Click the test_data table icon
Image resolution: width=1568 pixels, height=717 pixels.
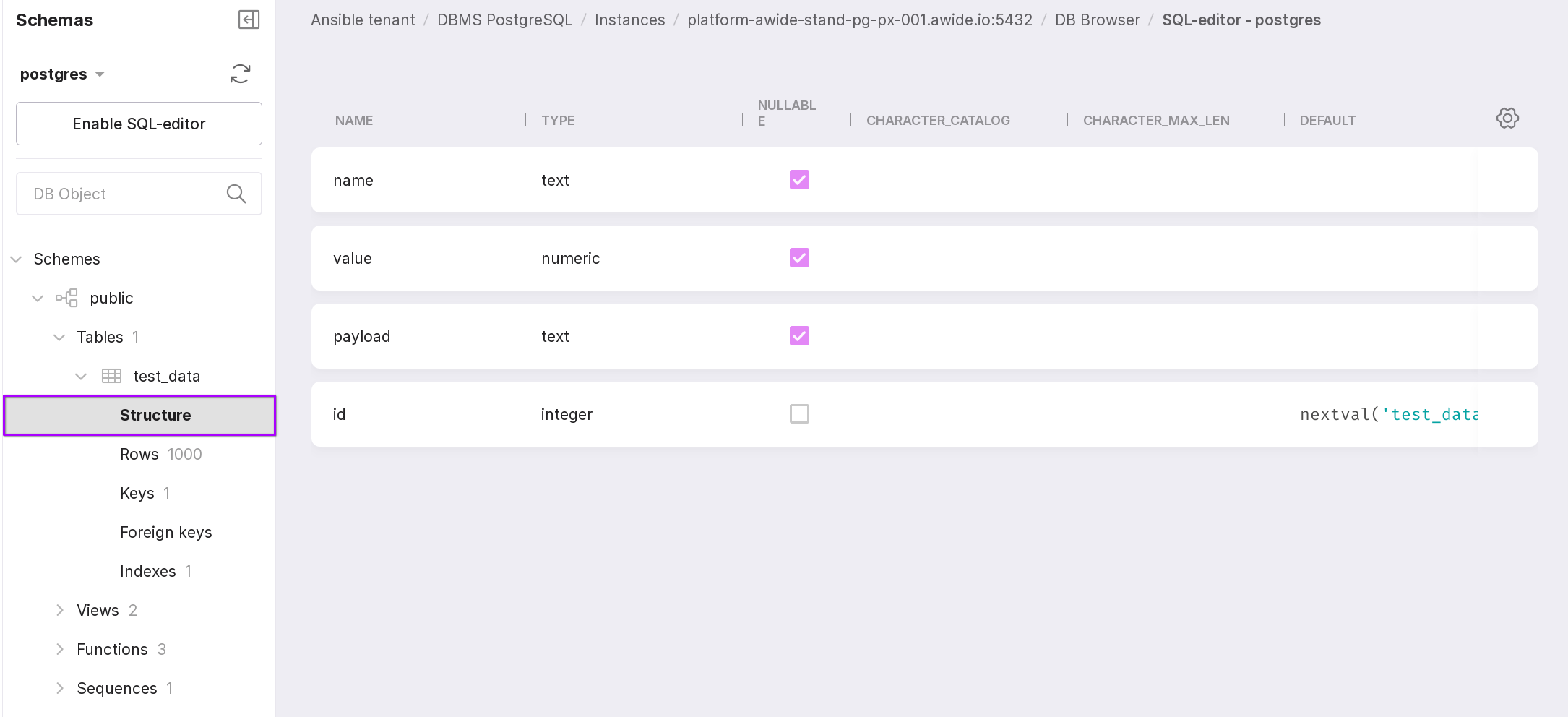point(111,376)
